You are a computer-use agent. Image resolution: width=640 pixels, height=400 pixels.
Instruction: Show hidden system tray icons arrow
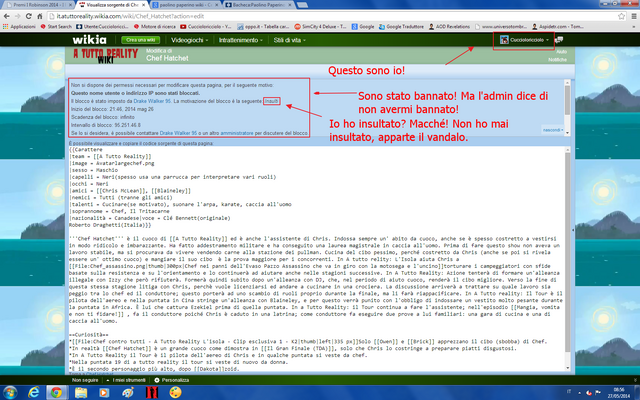tap(580, 393)
